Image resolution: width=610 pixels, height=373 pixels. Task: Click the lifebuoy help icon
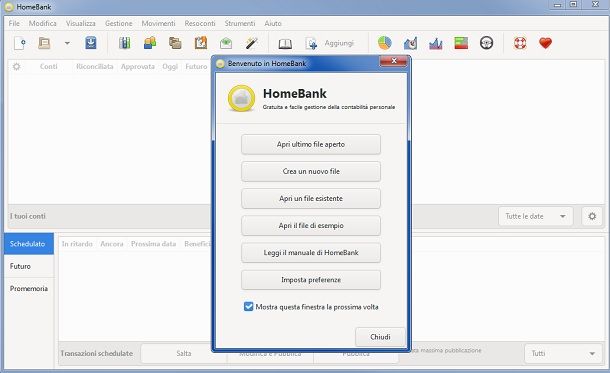pos(520,43)
